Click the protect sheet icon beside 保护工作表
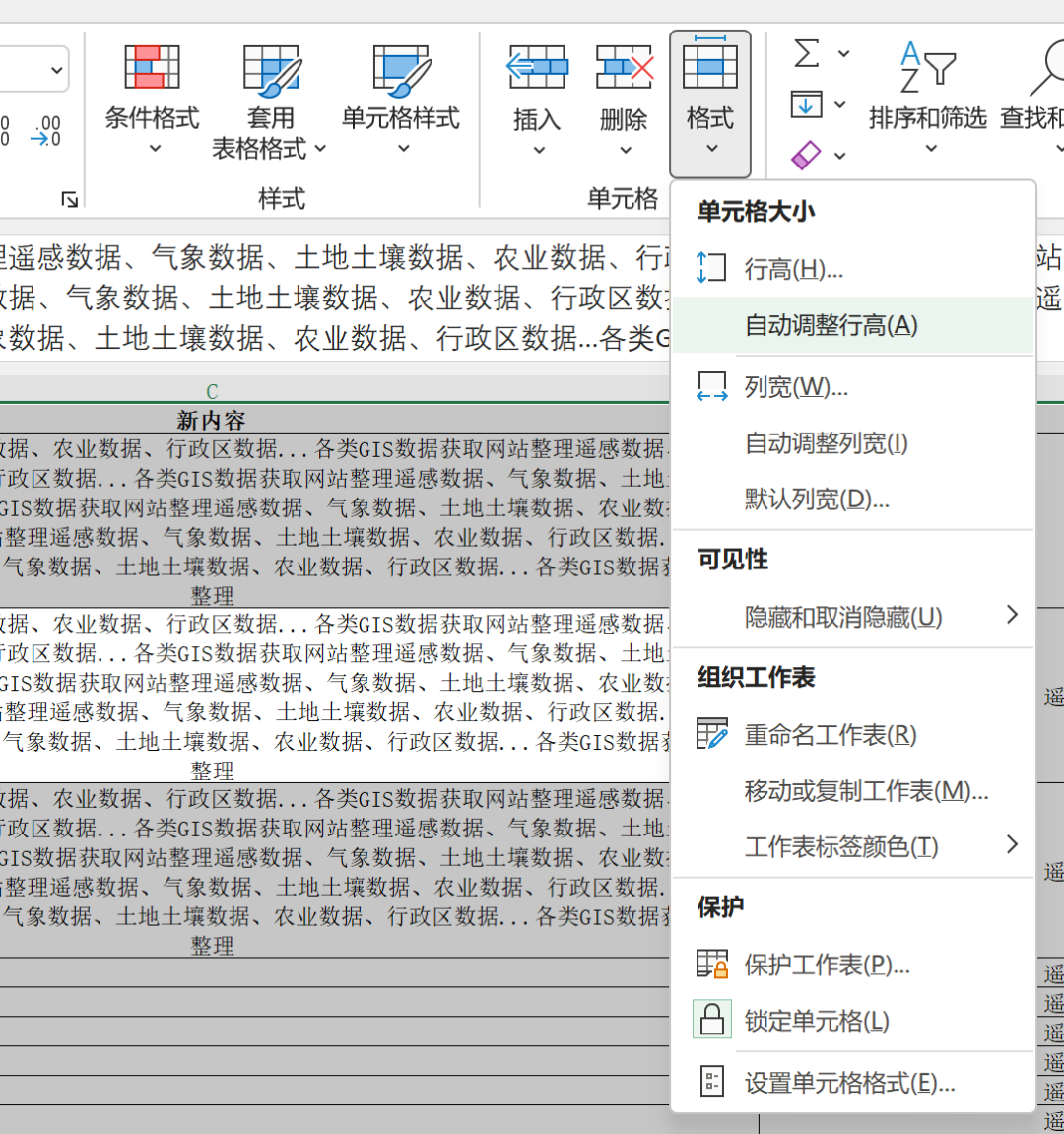 (711, 964)
